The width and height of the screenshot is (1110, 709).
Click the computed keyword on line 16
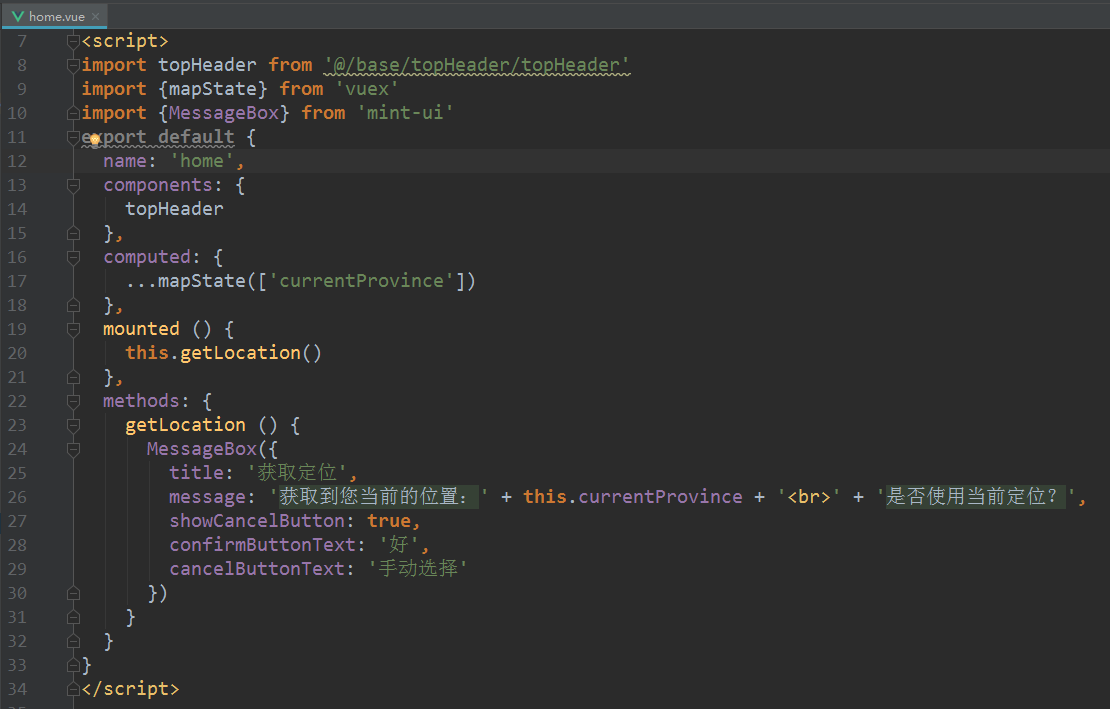[147, 258]
